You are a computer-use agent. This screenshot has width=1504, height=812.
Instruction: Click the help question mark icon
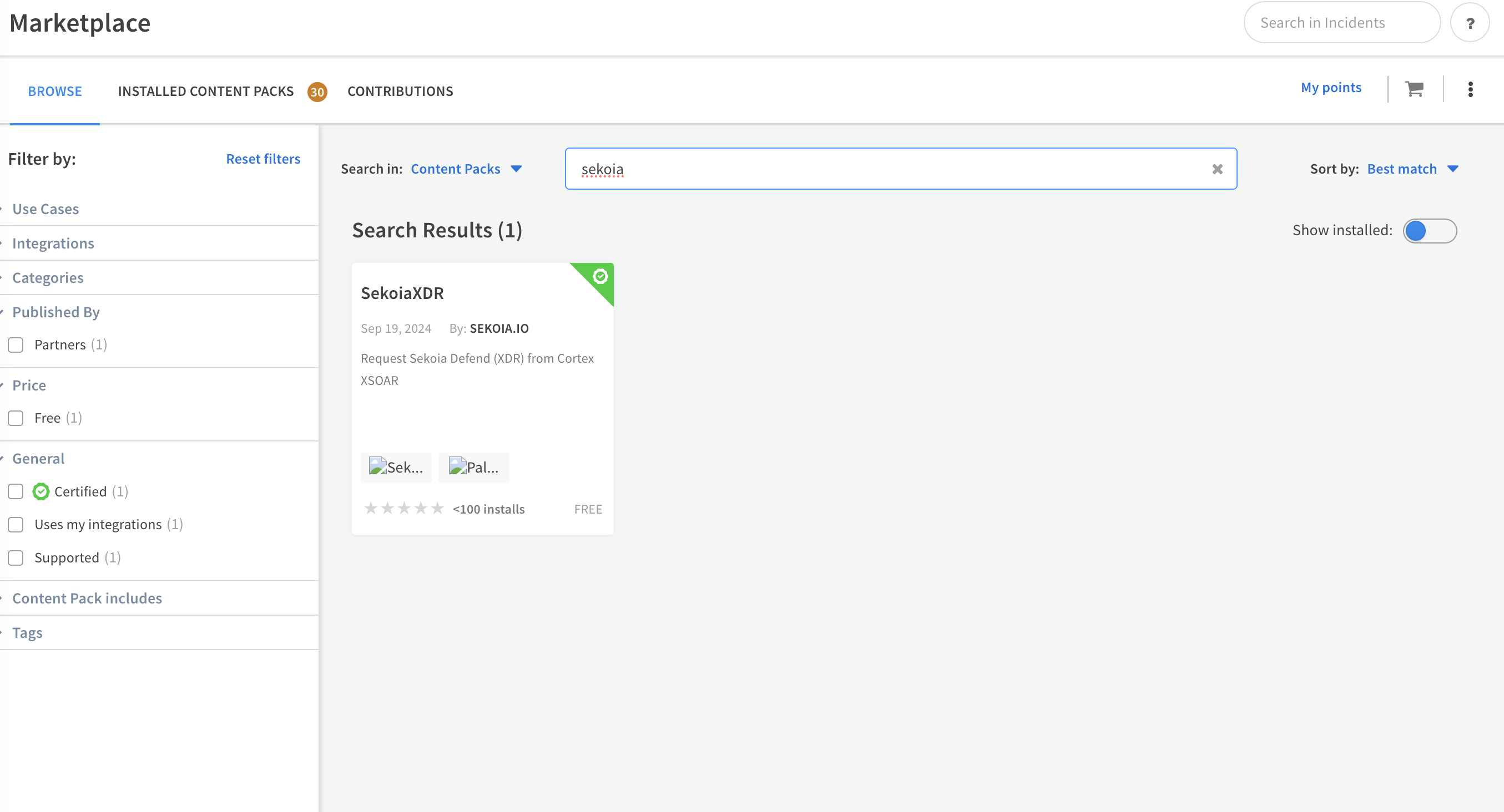pyautogui.click(x=1470, y=22)
